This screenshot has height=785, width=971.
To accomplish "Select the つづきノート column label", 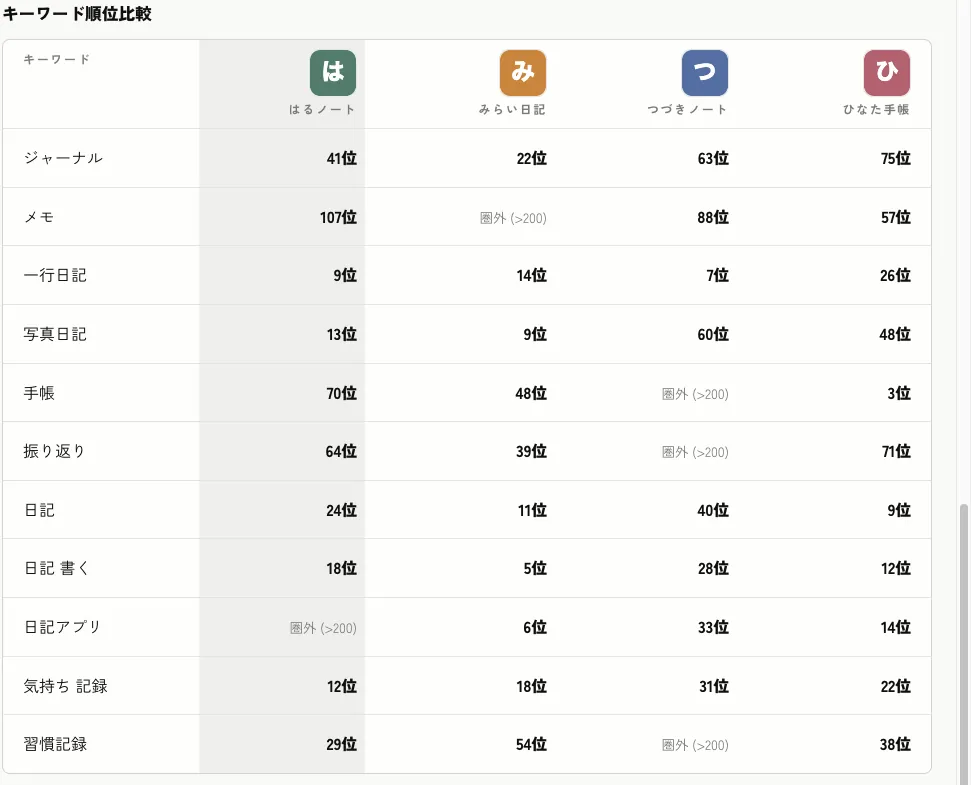I will pos(687,110).
